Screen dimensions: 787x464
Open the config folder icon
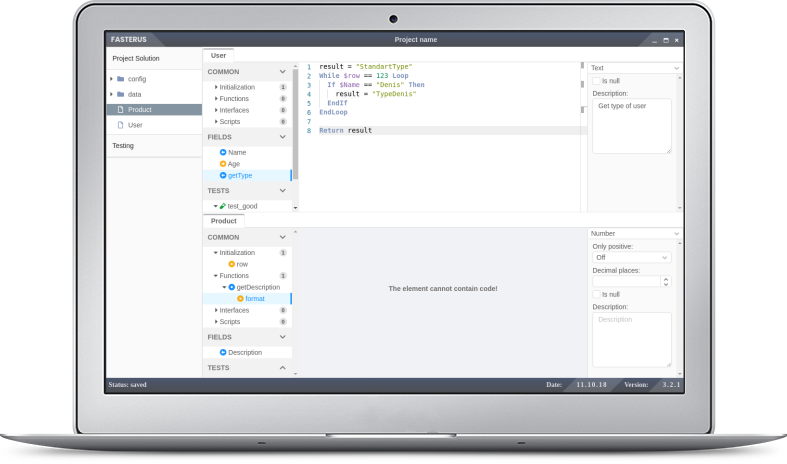point(121,78)
